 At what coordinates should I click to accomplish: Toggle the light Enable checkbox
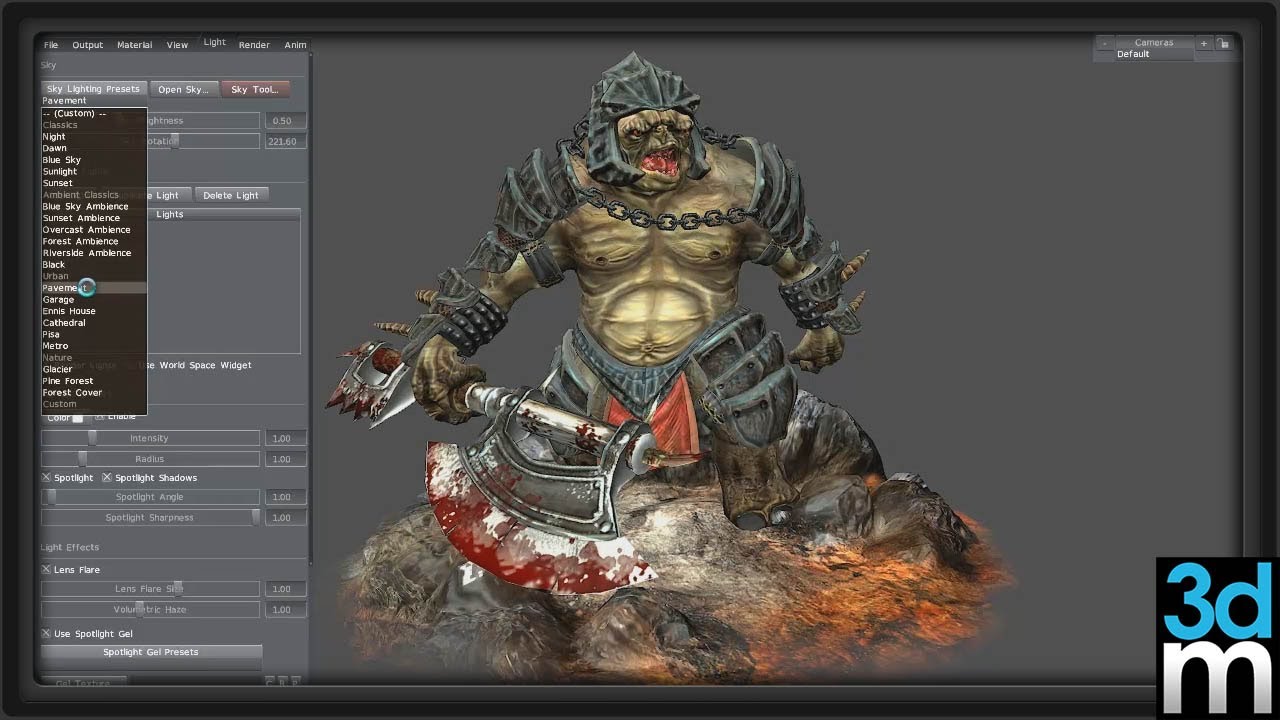(x=100, y=416)
